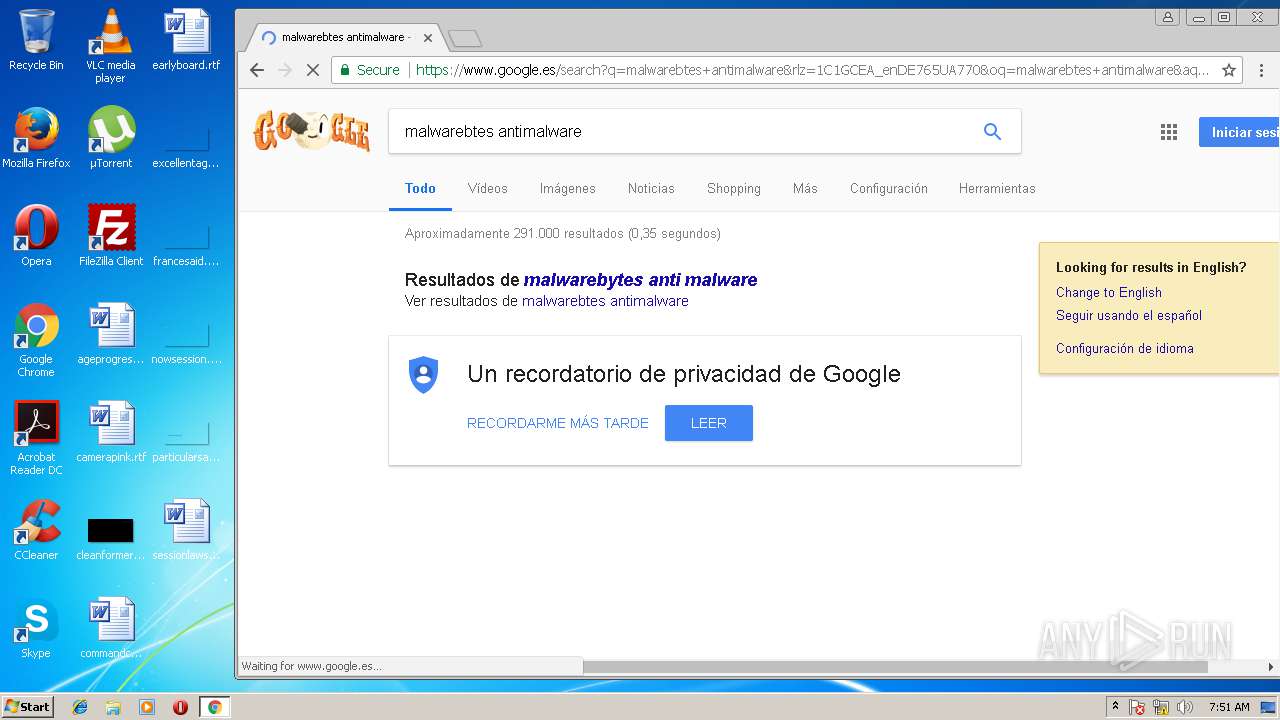Viewport: 1280px width, 720px height.
Task: Click the Chrome back arrow
Action: [257, 70]
